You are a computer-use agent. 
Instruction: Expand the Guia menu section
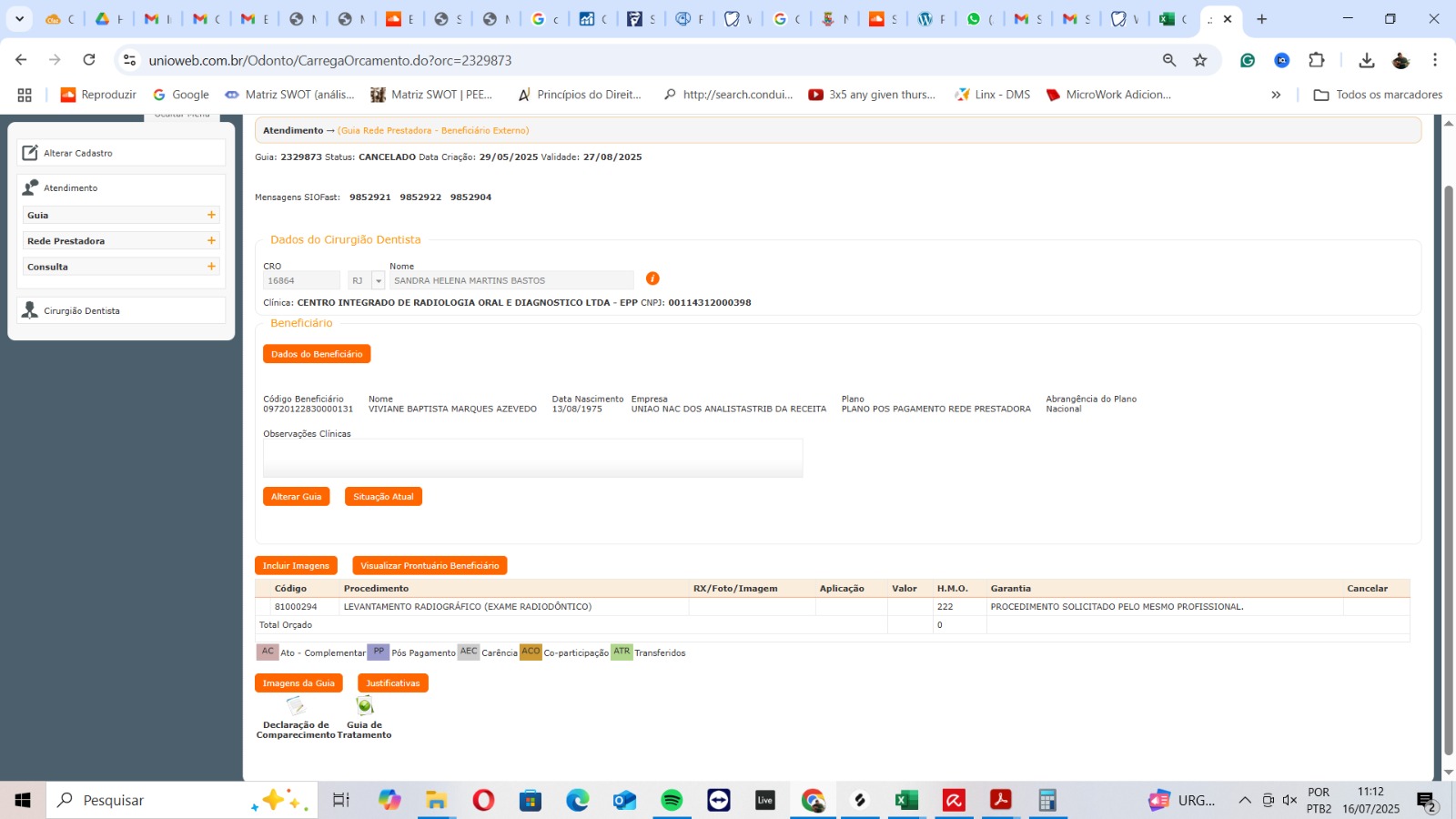click(x=211, y=216)
